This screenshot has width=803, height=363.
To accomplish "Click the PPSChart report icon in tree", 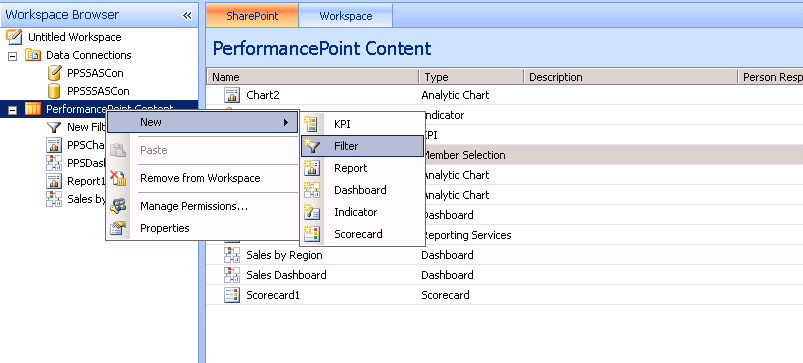I will point(54,145).
